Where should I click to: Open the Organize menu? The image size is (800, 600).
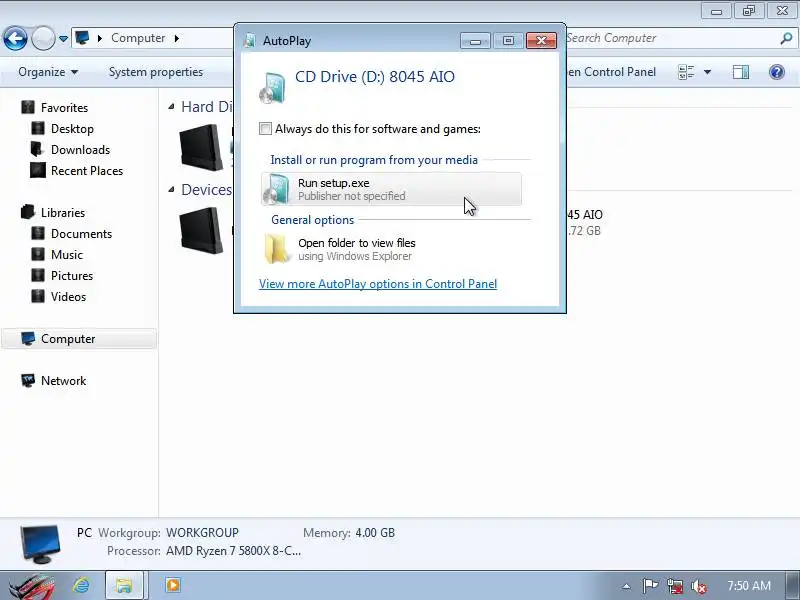click(48, 72)
